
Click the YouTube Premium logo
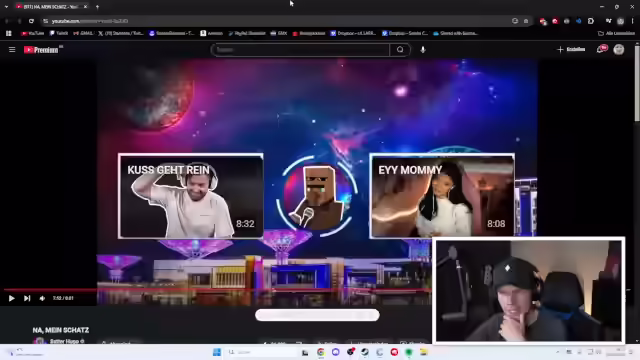(41, 50)
